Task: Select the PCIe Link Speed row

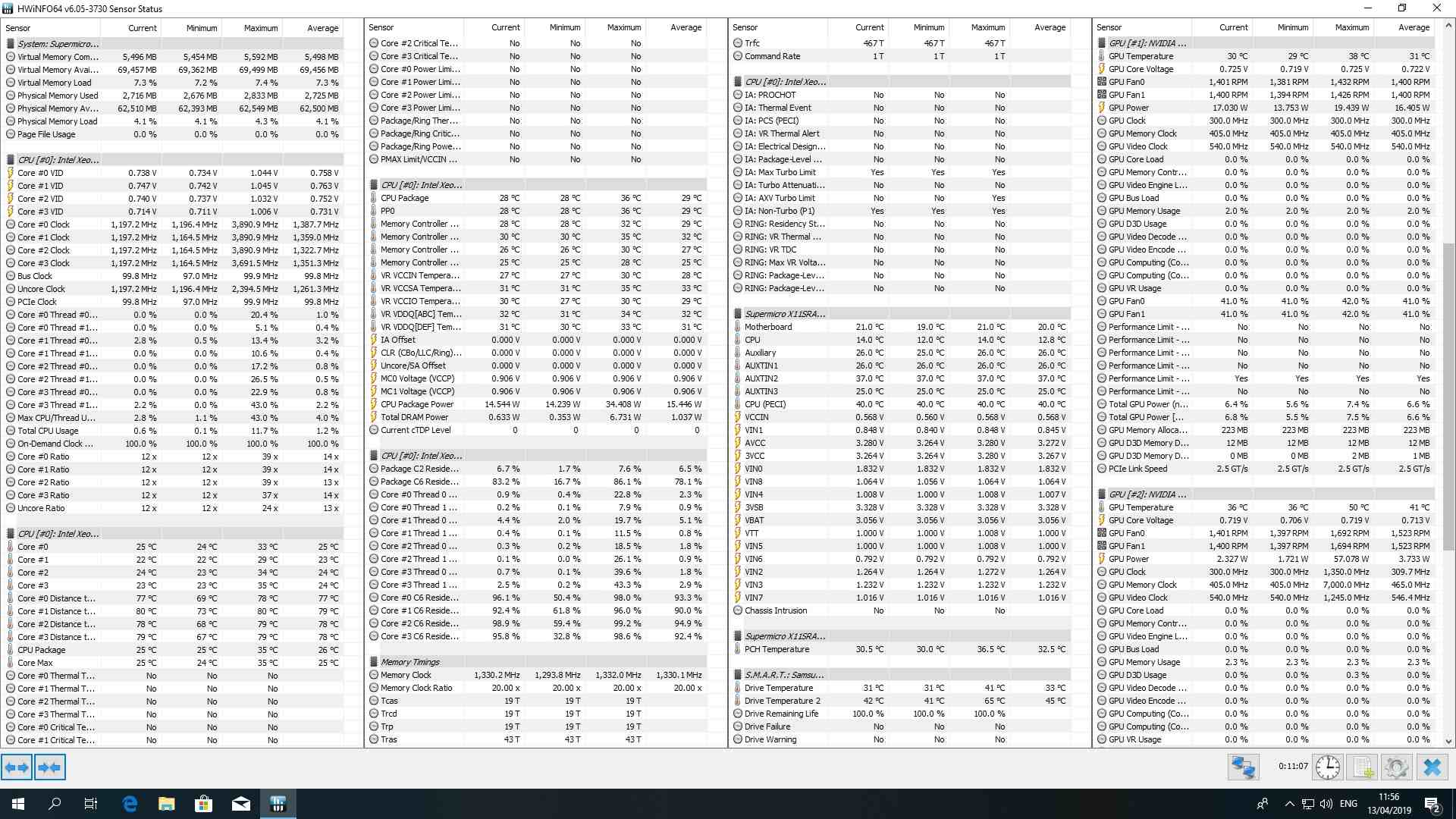Action: (x=1265, y=469)
